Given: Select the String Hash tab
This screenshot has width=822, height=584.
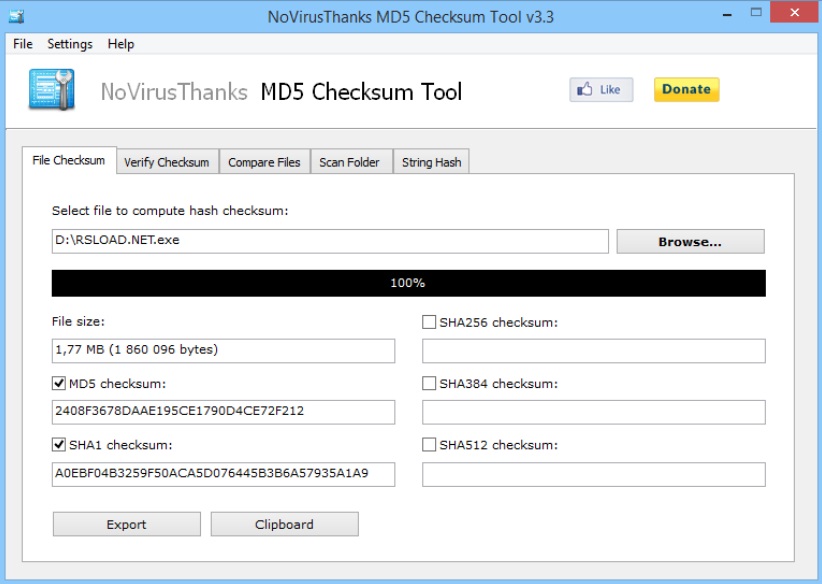Looking at the screenshot, I should 431,162.
